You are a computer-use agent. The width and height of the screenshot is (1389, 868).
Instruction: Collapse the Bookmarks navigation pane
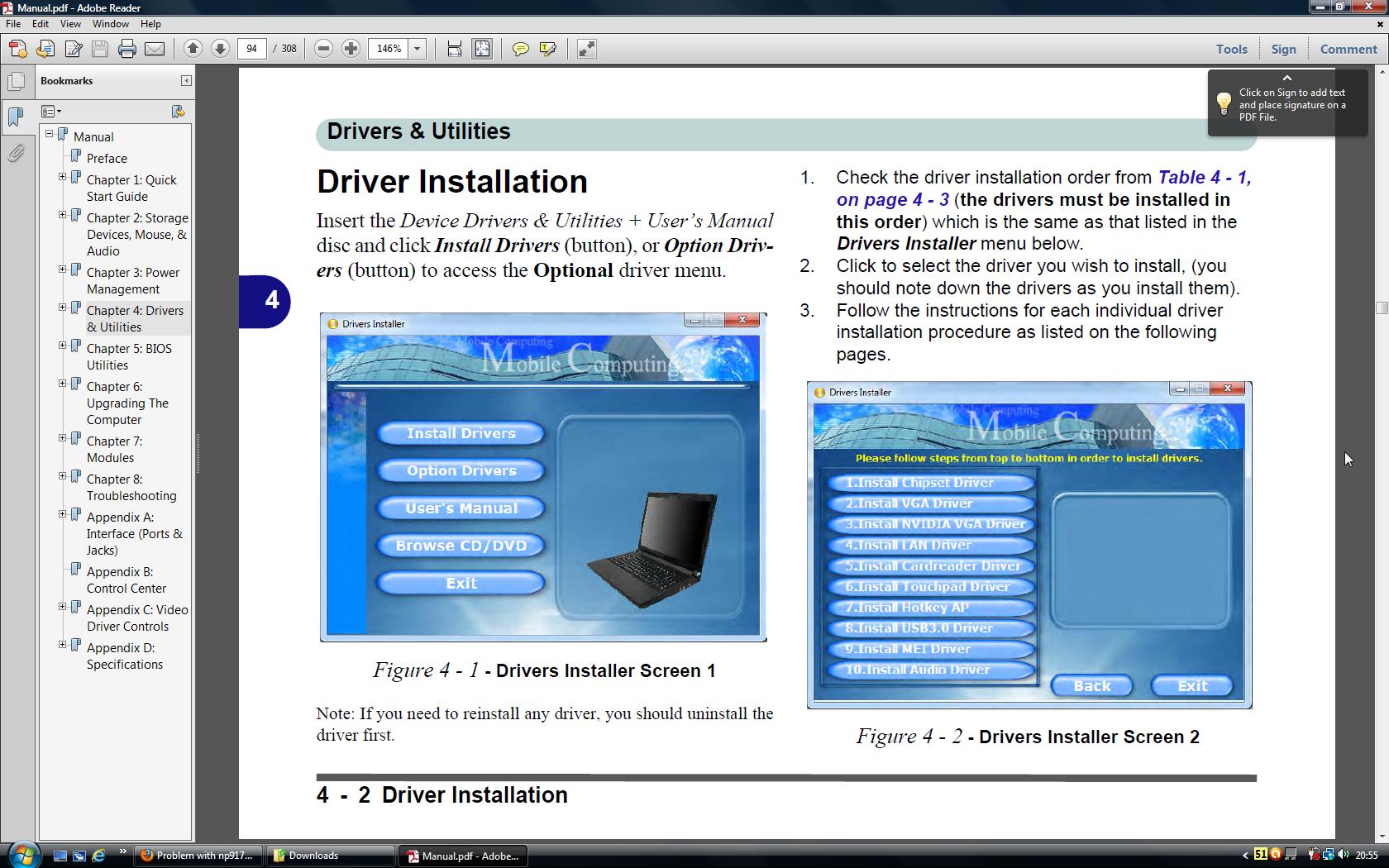(186, 80)
